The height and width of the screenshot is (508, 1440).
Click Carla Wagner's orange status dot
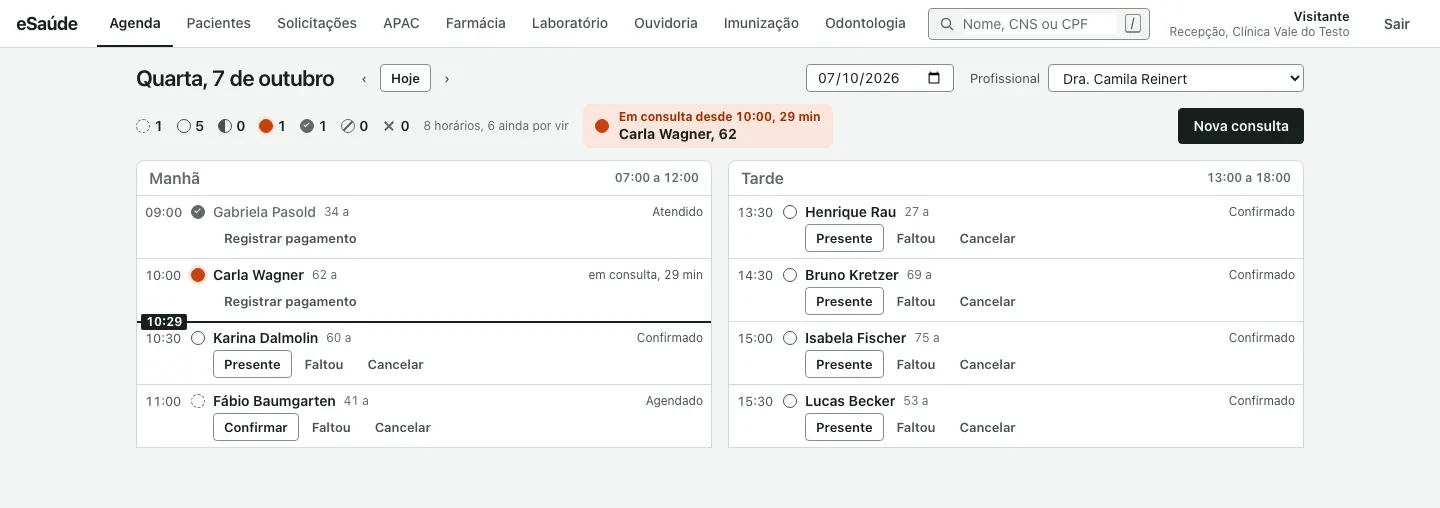(x=198, y=275)
